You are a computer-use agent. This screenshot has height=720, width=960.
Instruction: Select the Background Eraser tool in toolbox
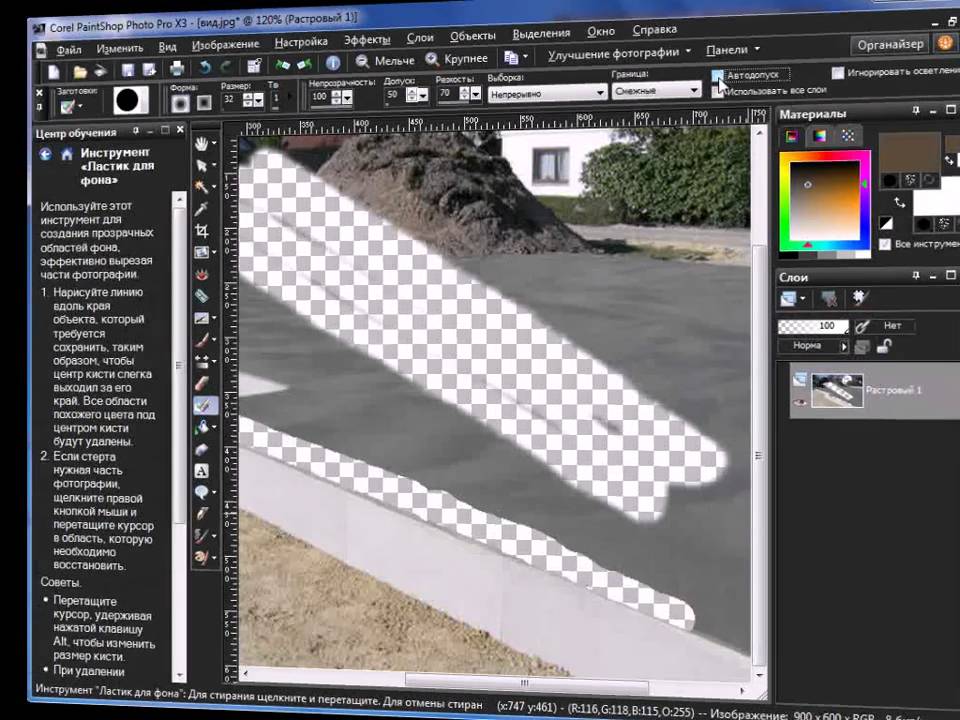click(204, 405)
